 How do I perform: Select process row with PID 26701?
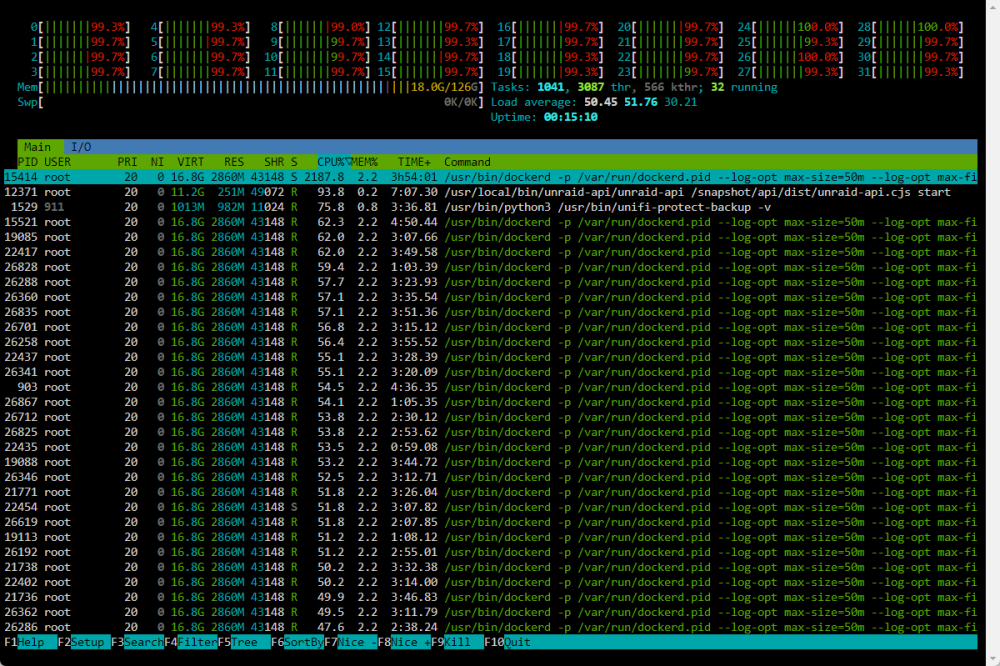click(x=490, y=327)
